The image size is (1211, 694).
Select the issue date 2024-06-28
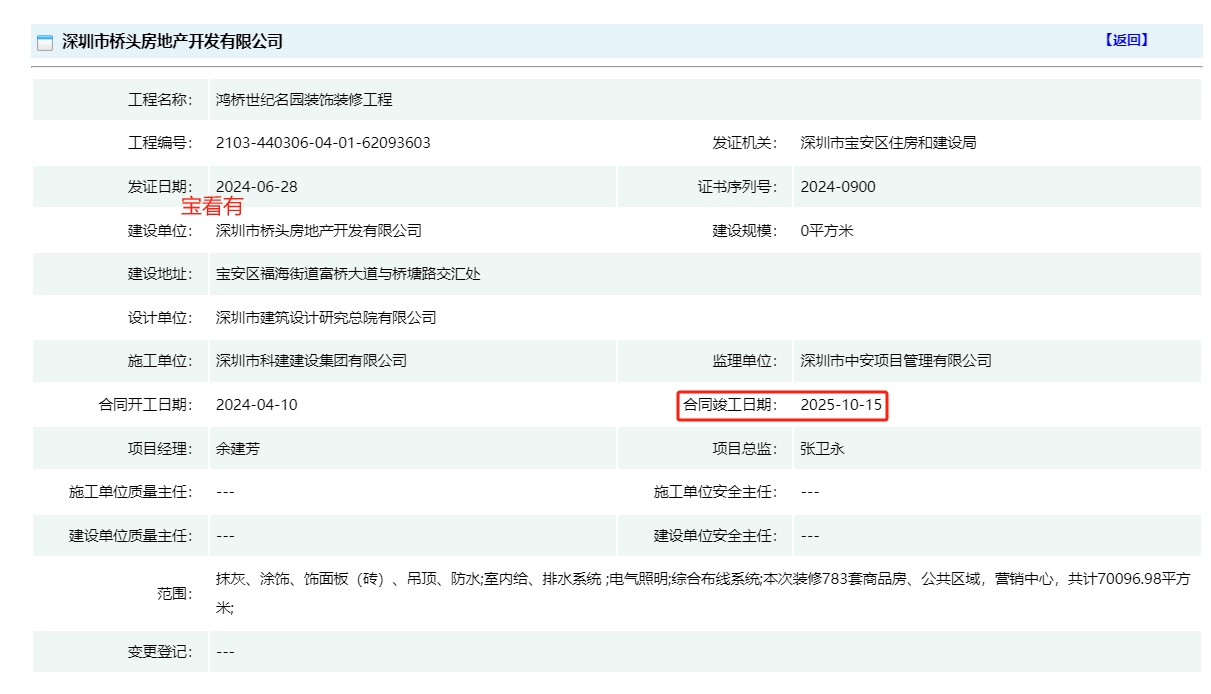(256, 187)
